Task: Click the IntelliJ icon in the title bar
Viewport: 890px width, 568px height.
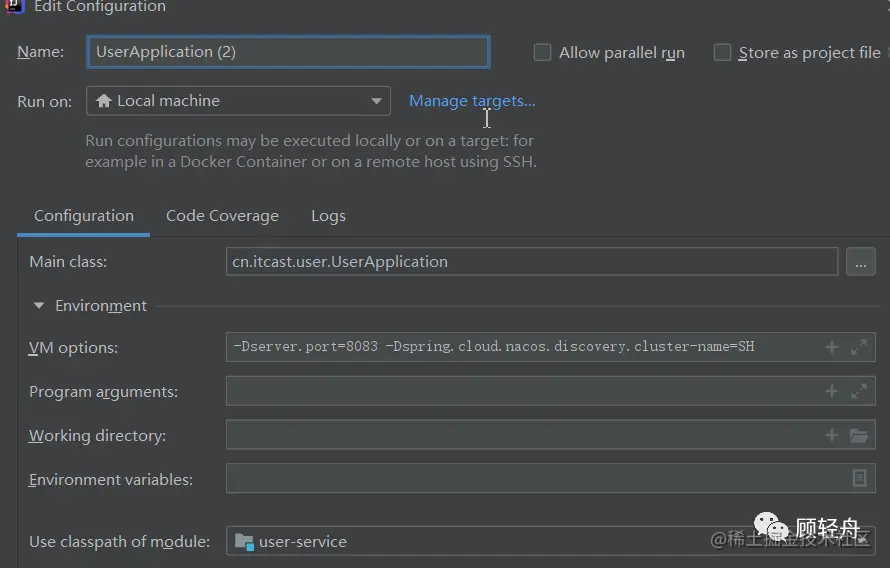Action: 14,6
